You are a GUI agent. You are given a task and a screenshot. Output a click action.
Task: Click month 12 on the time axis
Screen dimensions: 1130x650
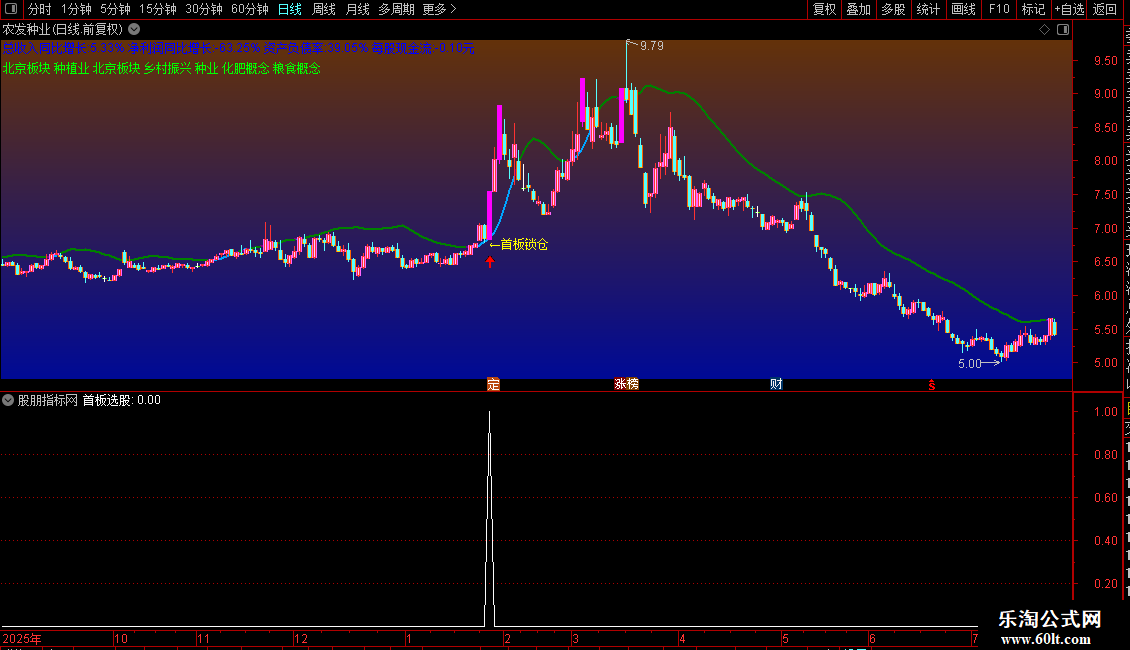click(x=301, y=638)
